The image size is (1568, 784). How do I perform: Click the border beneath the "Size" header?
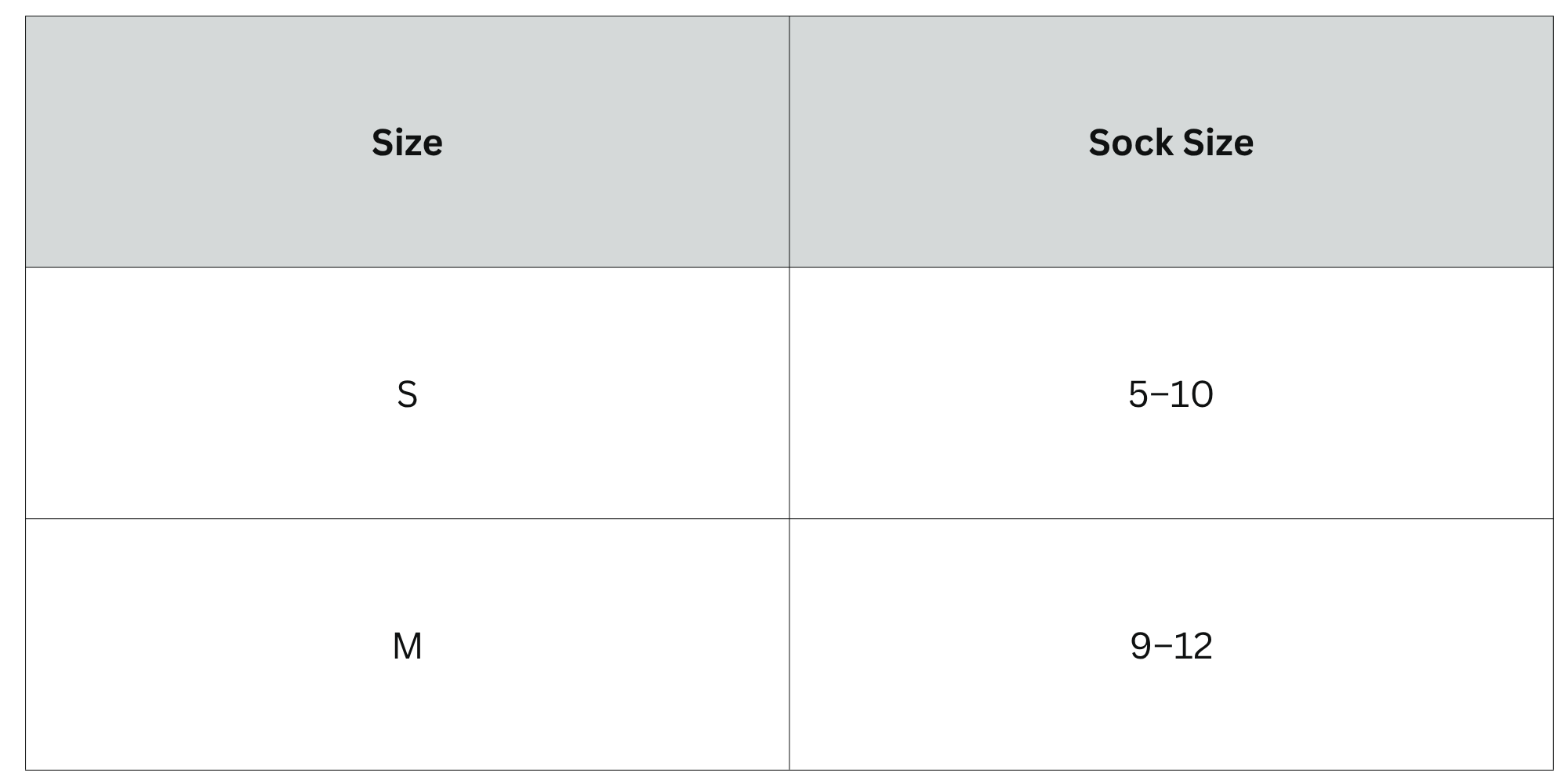(407, 267)
